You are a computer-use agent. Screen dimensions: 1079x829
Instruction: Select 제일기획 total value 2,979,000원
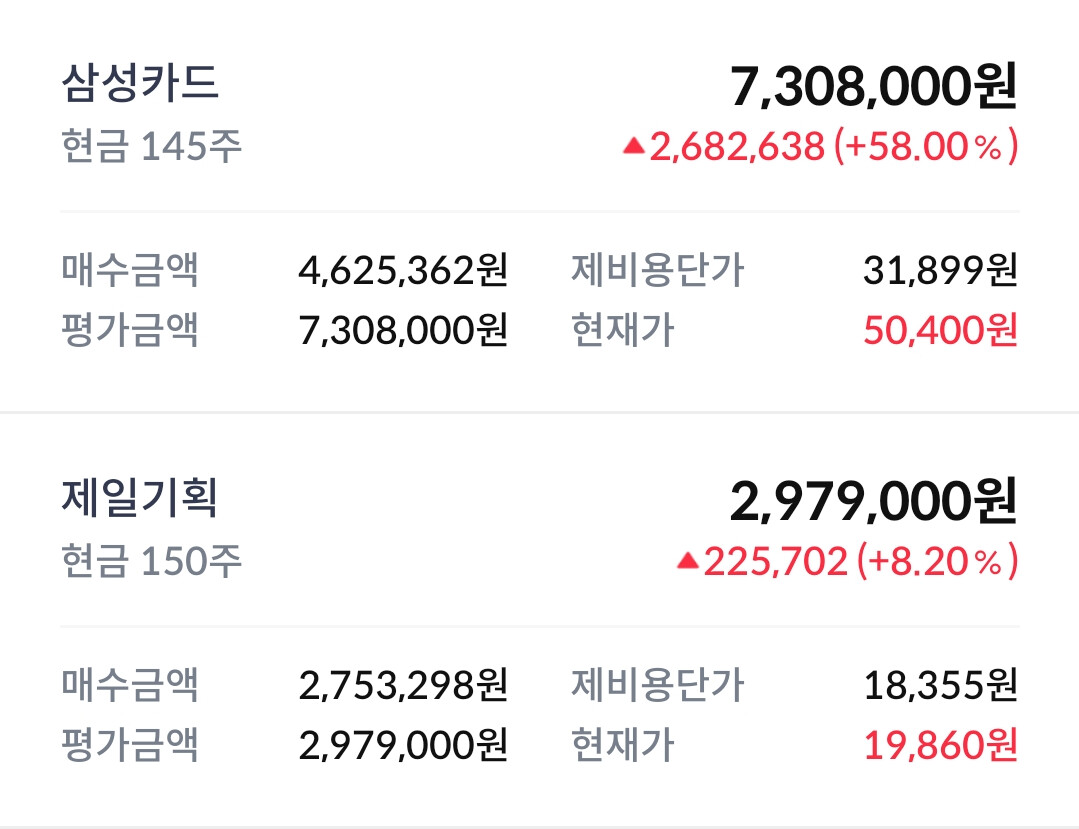click(873, 502)
